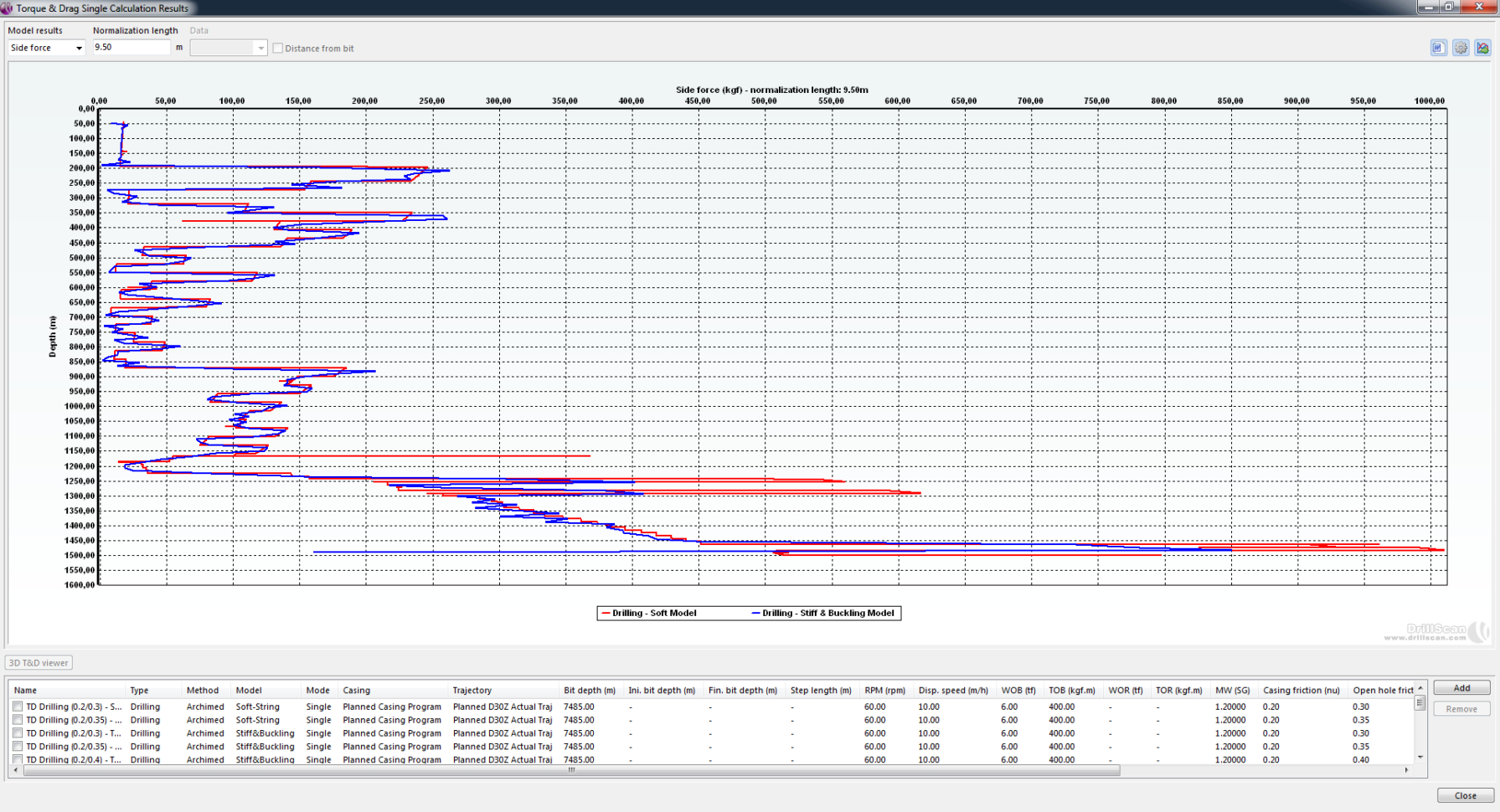Click the Trajectory column header

pyautogui.click(x=472, y=691)
